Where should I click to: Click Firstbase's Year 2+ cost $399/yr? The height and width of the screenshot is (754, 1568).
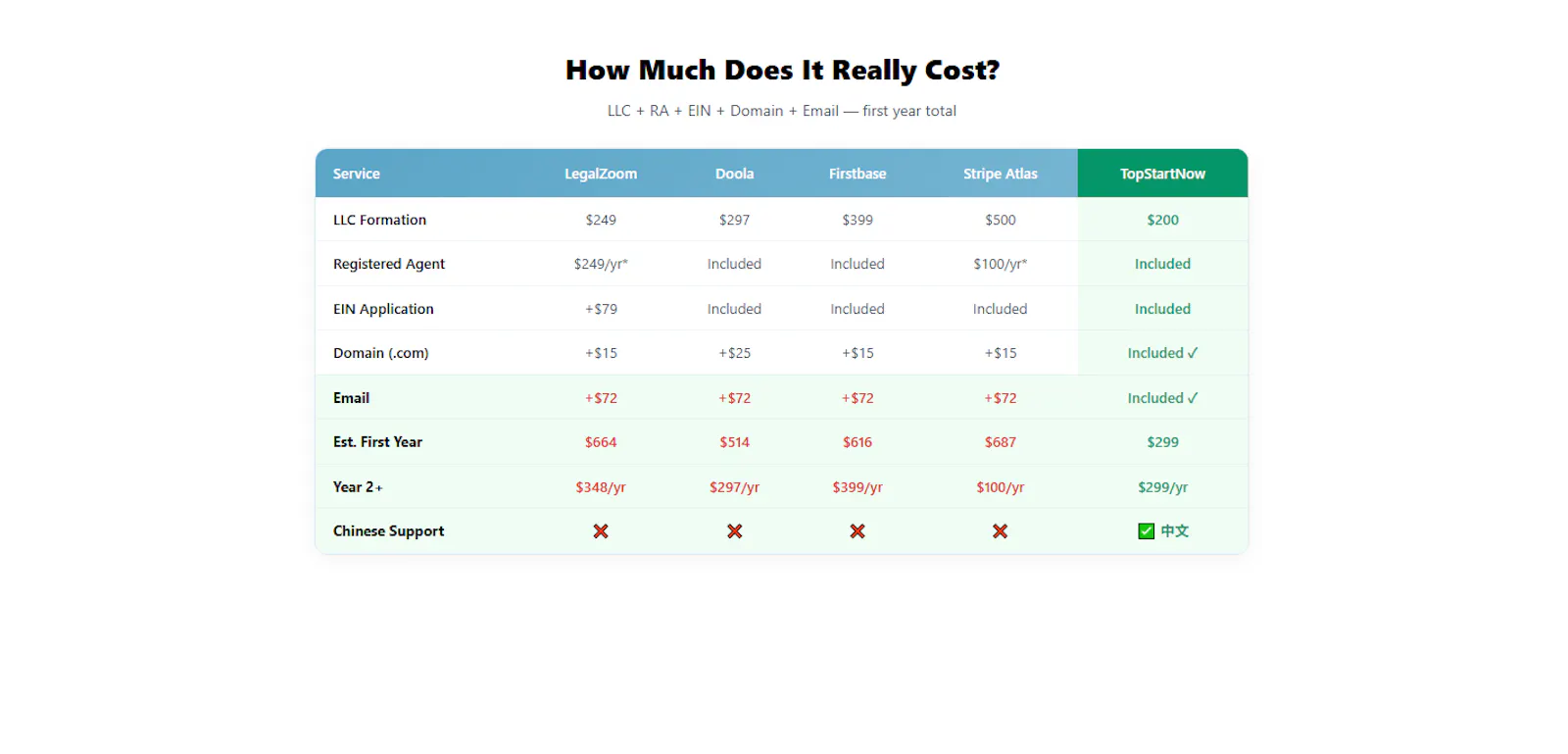(x=857, y=487)
